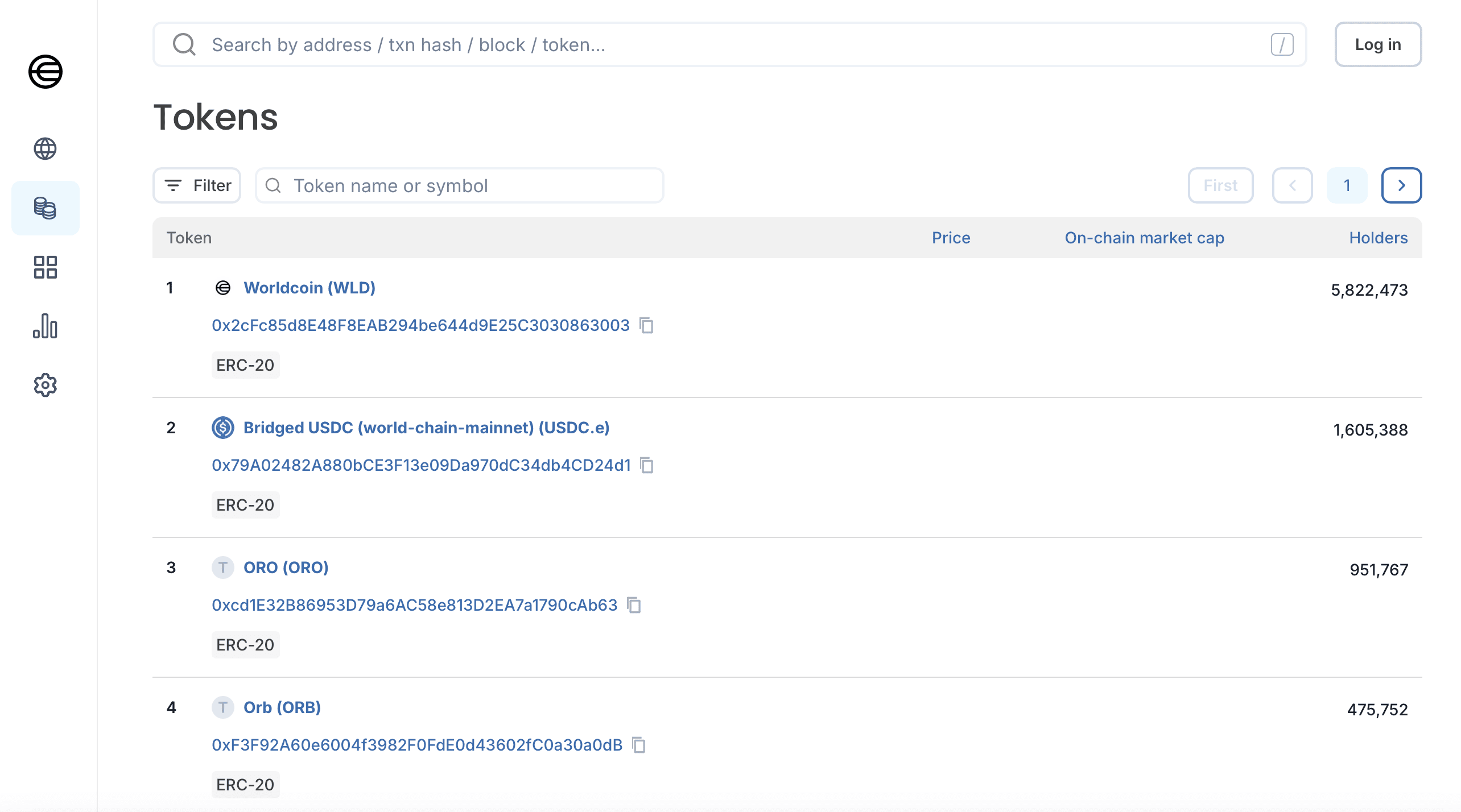
Task: Copy the Bridged USDC contract address
Action: [x=647, y=465]
